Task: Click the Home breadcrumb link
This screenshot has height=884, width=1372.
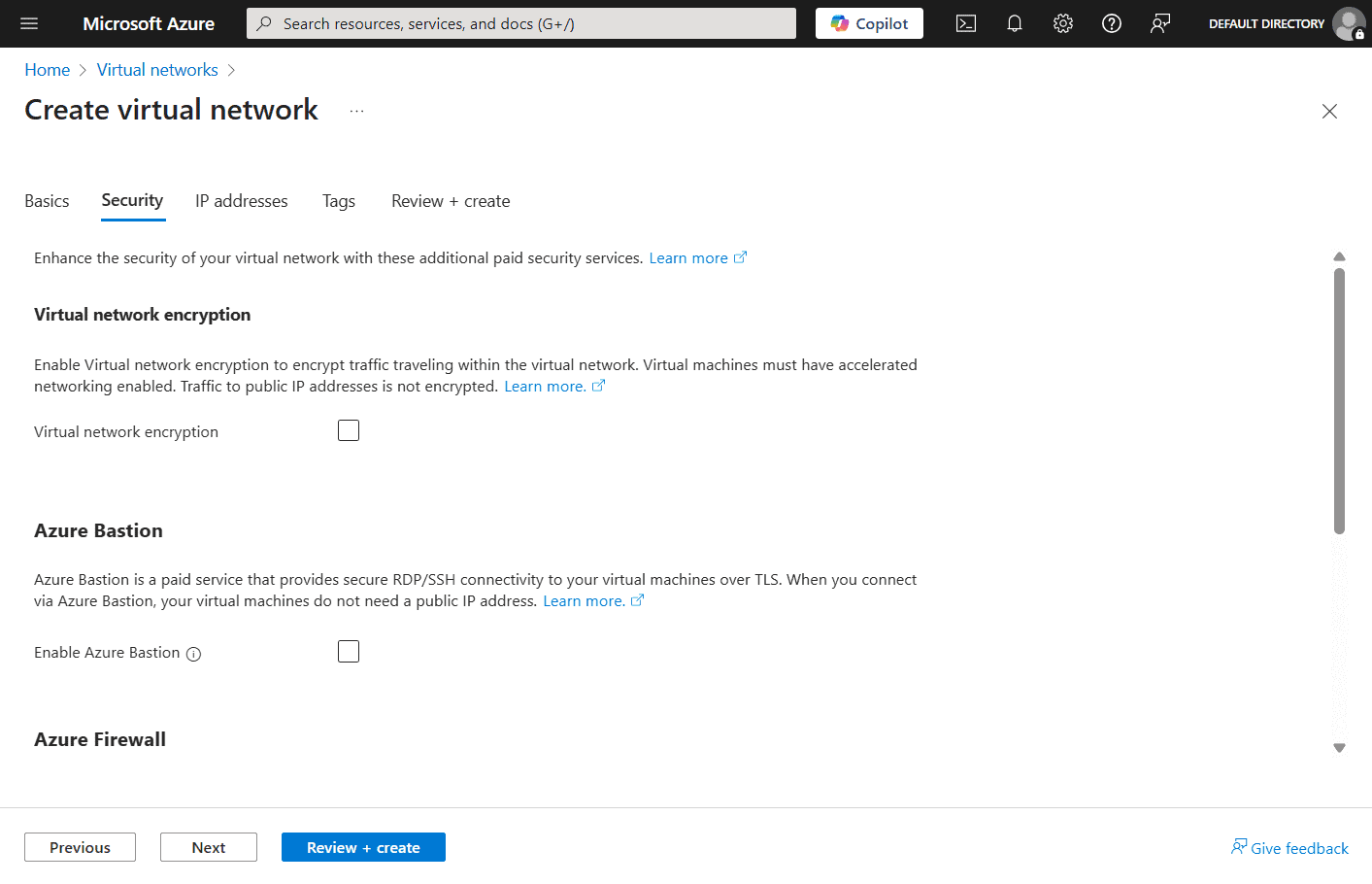Action: coord(48,70)
